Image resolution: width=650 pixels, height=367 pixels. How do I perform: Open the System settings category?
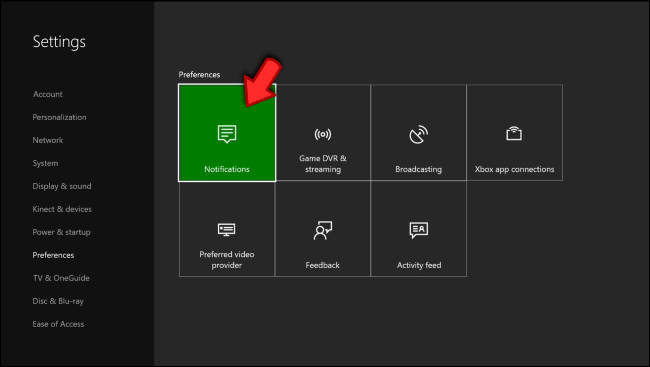pos(45,163)
